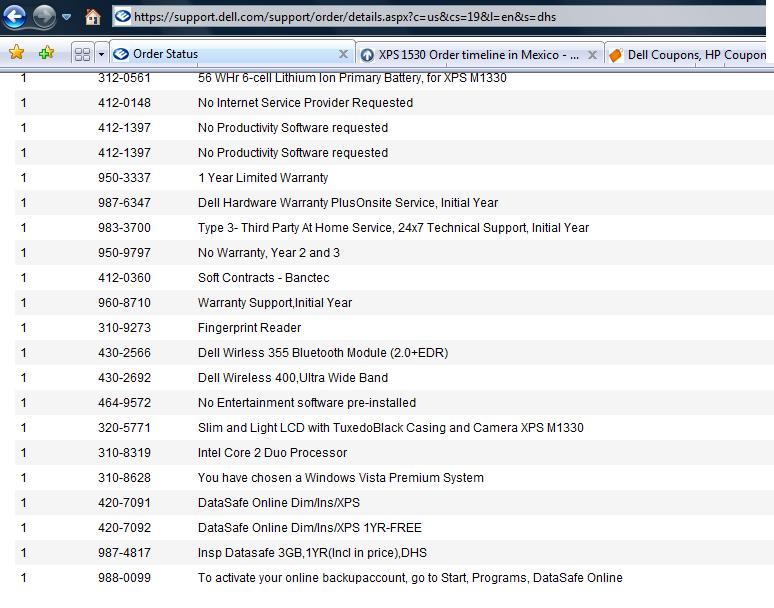Click 'Dell Hardware Warranty PlusOnsite Service' row
The image size is (774, 608).
394,203
